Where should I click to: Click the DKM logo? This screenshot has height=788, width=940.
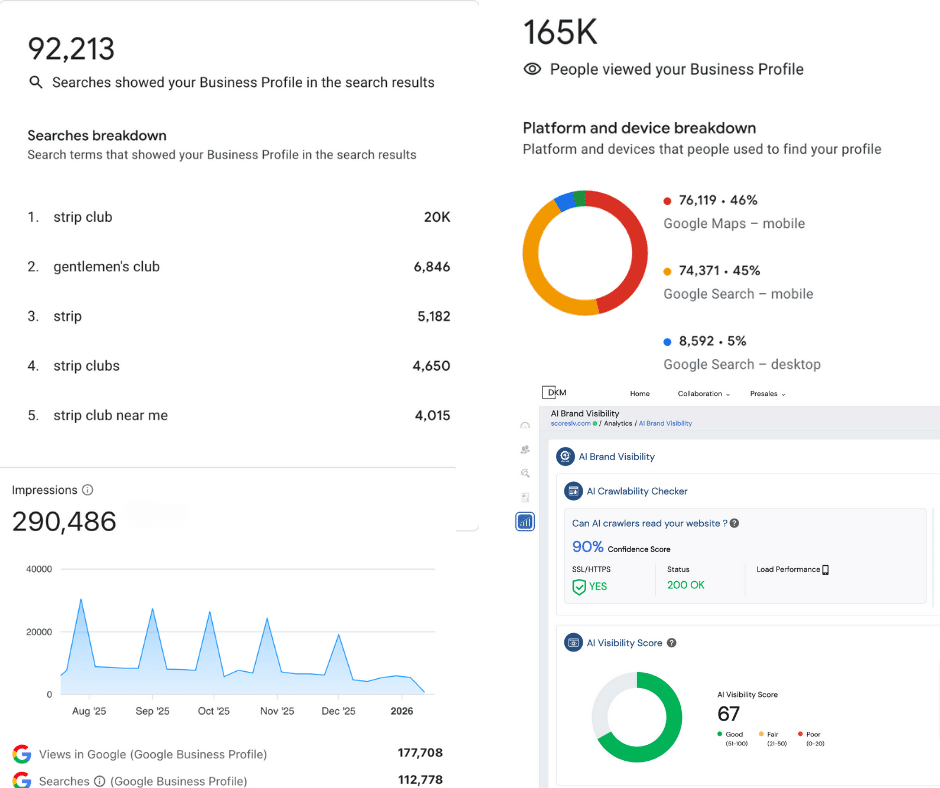coord(554,392)
